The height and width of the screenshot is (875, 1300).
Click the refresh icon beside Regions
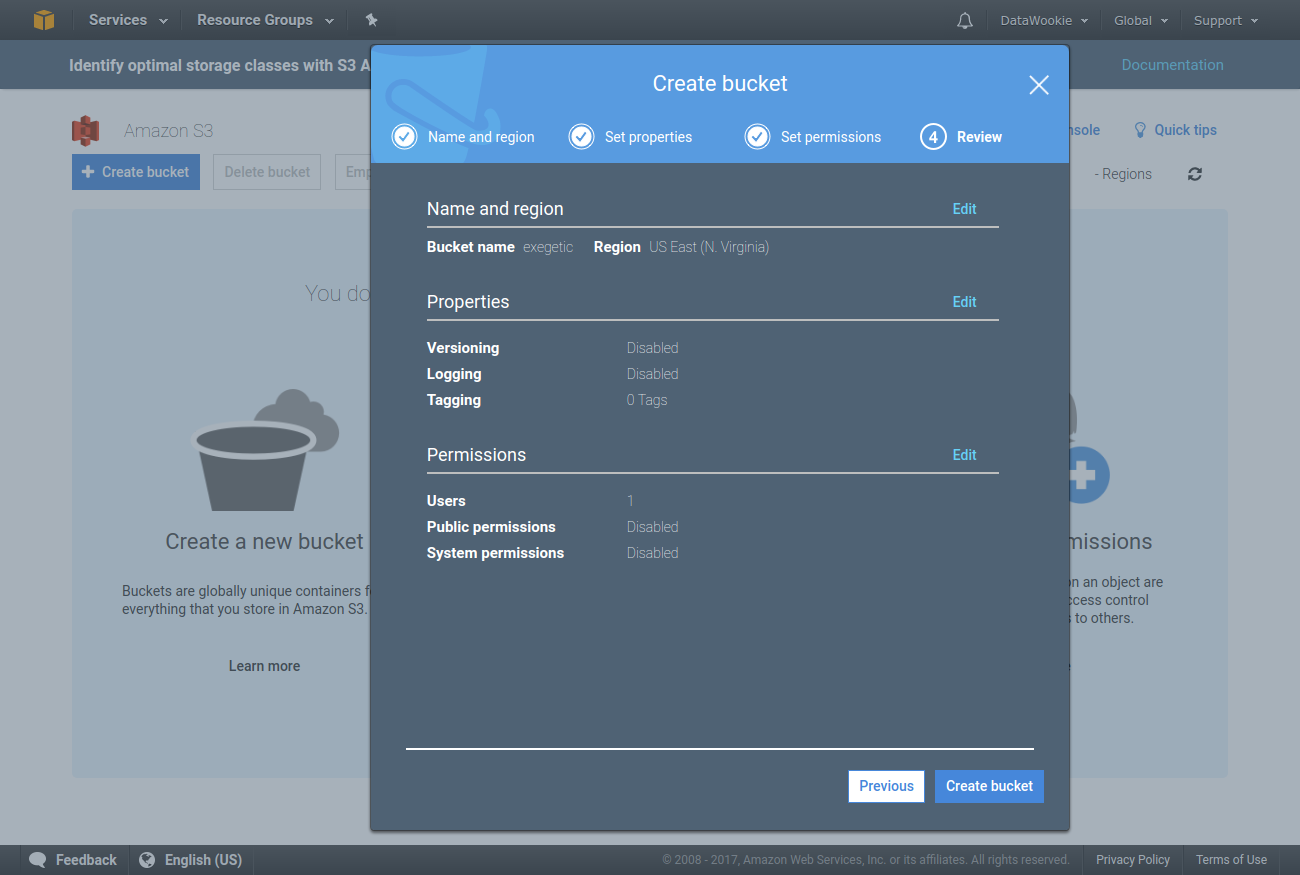coord(1194,174)
